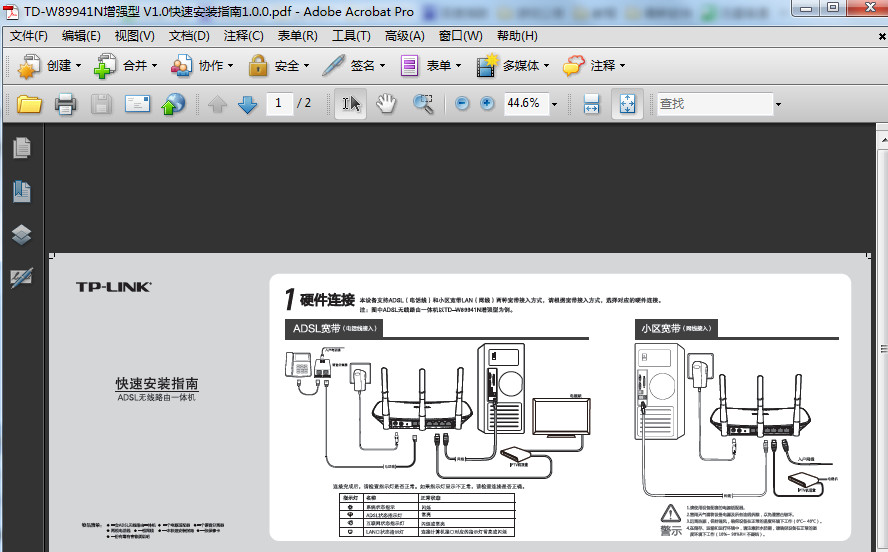The width and height of the screenshot is (888, 552).
Task: Click the 快速安装指南 title in document
Action: 157,383
